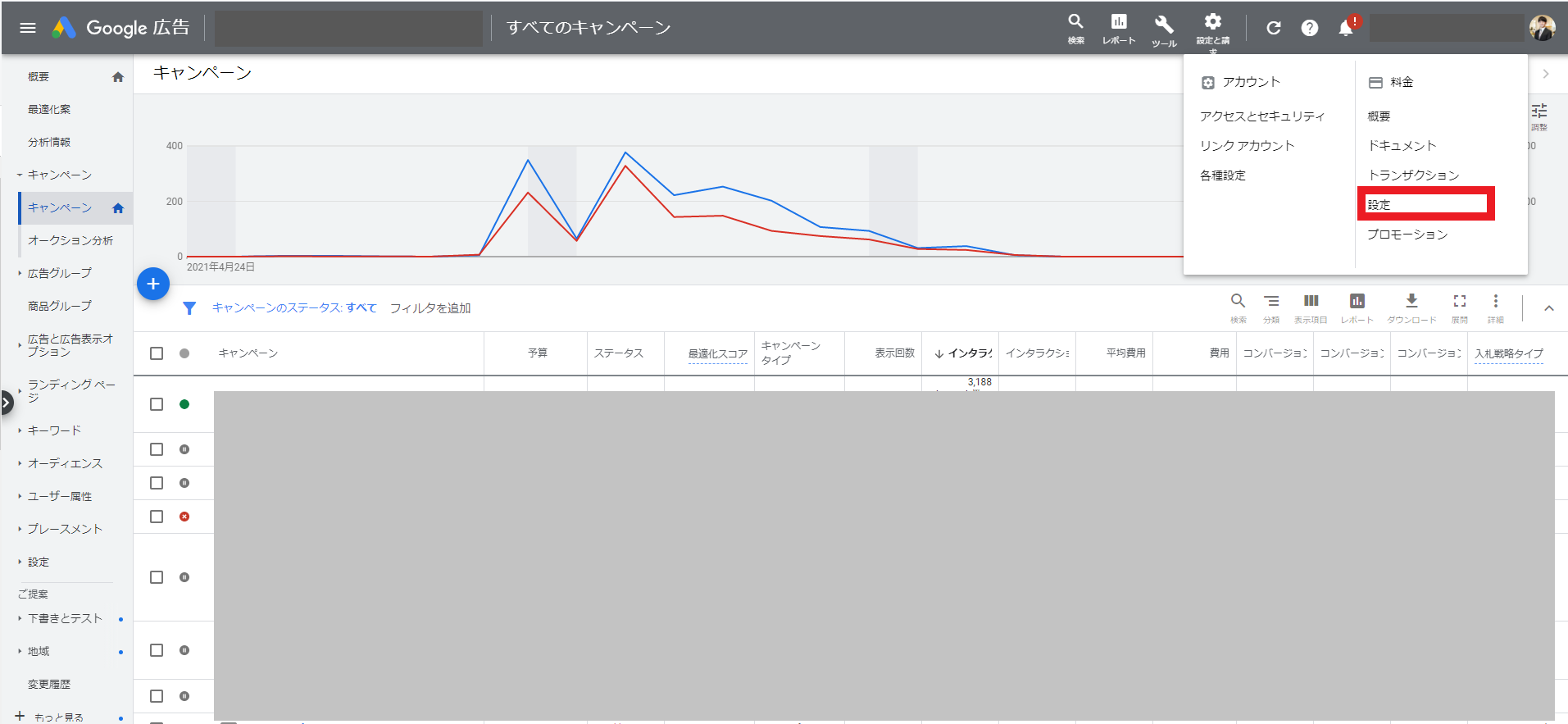Expand オーディエンス in the sidebar
Image resolution: width=1568 pixels, height=724 pixels.
20,463
